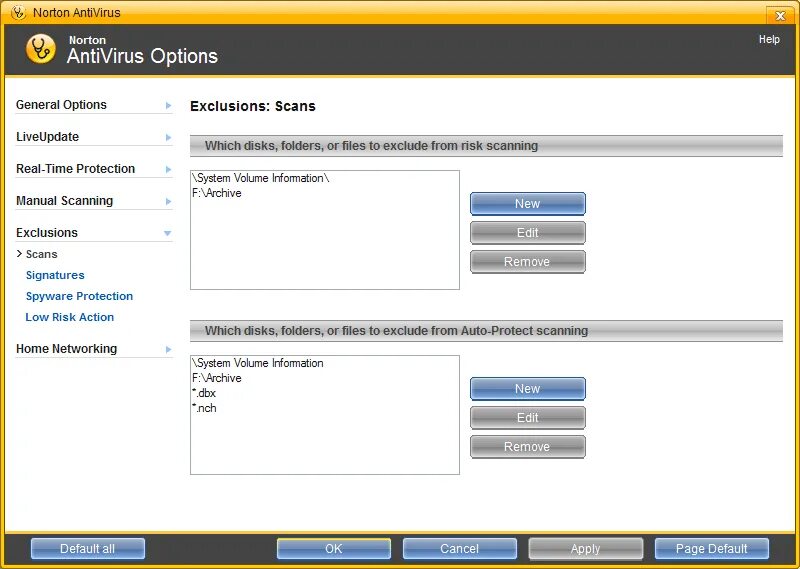Viewport: 800px width, 569px height.
Task: Select *.dbx entry in Auto-Protect list
Action: click(204, 393)
